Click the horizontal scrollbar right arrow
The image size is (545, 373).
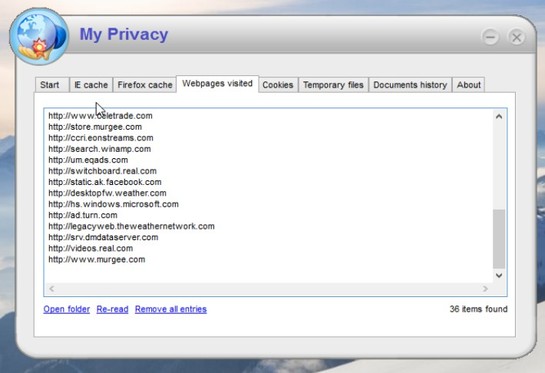tap(485, 289)
